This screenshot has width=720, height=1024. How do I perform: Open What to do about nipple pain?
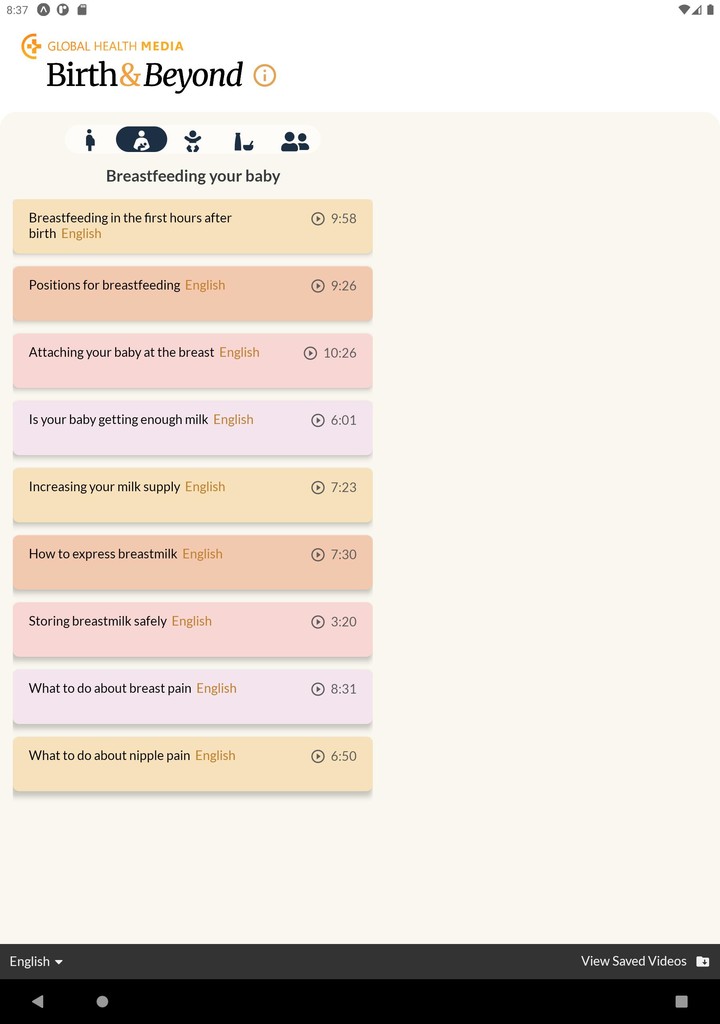[109, 756]
